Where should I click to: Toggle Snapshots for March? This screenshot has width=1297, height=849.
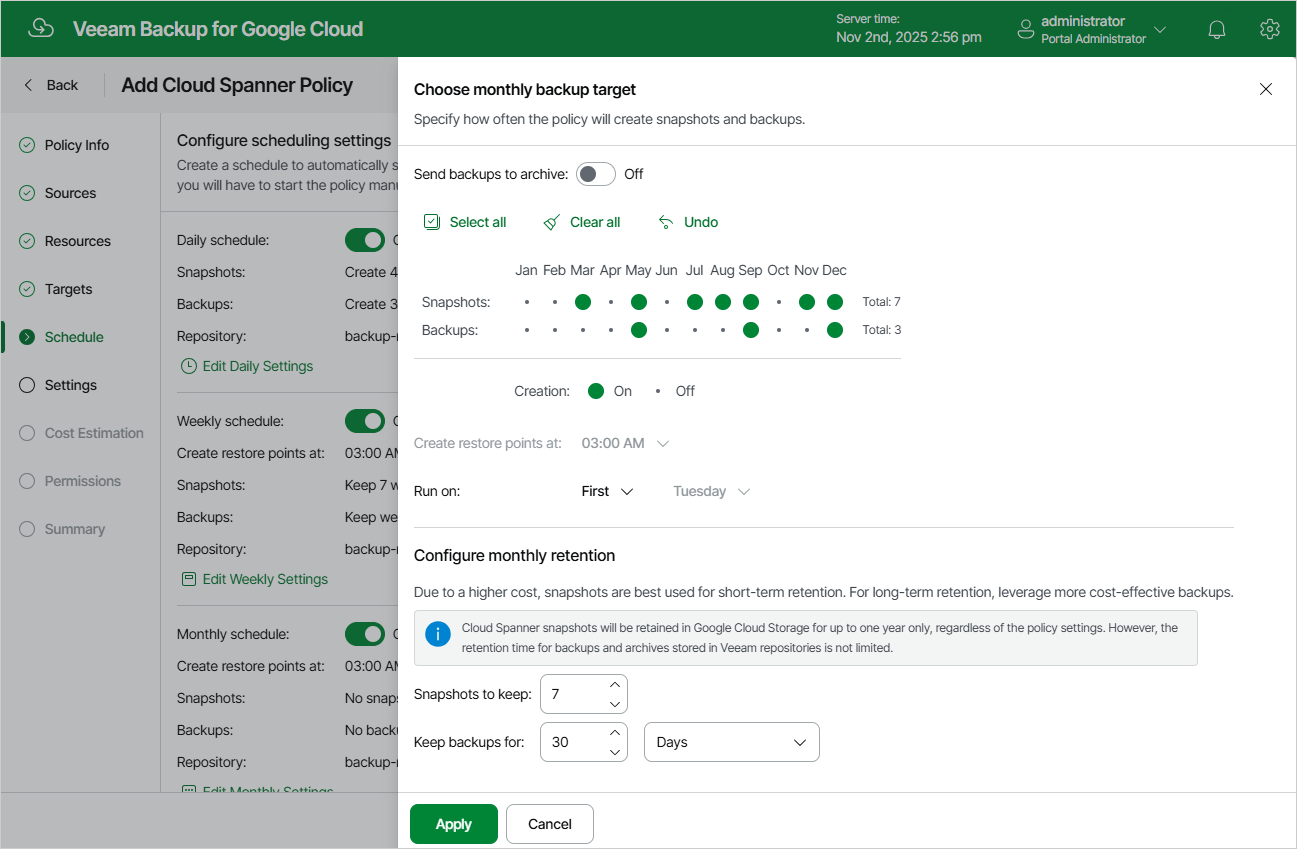[583, 302]
